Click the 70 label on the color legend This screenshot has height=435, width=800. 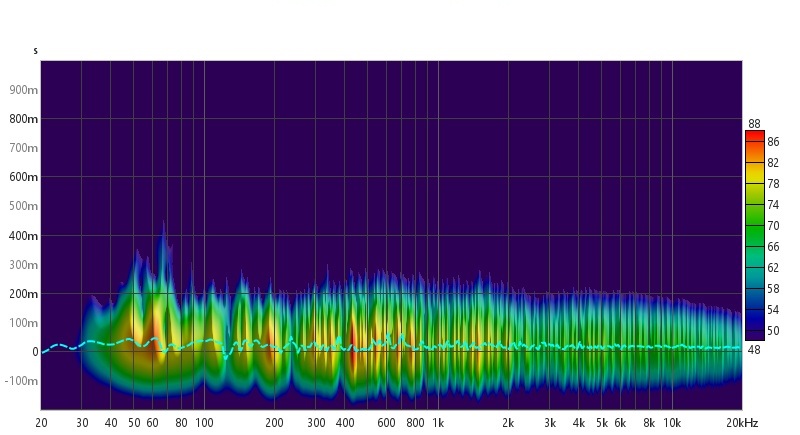(x=773, y=226)
